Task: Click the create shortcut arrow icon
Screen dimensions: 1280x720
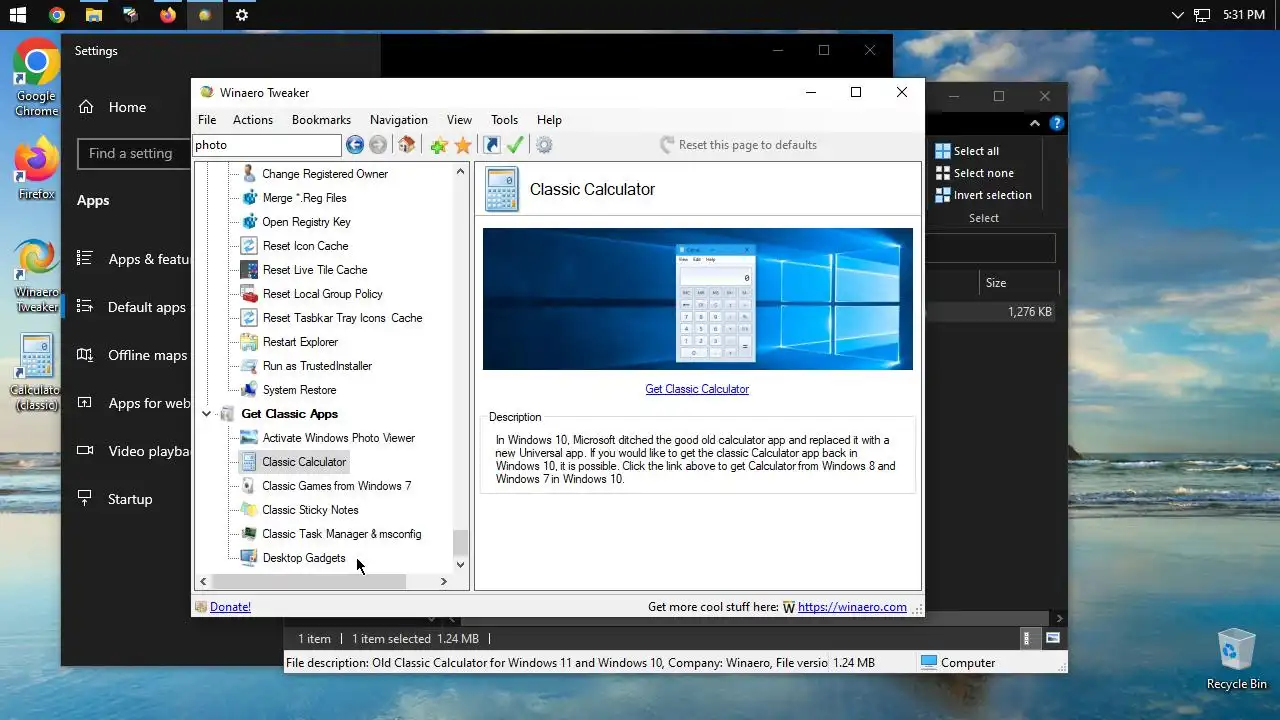Action: [x=492, y=145]
